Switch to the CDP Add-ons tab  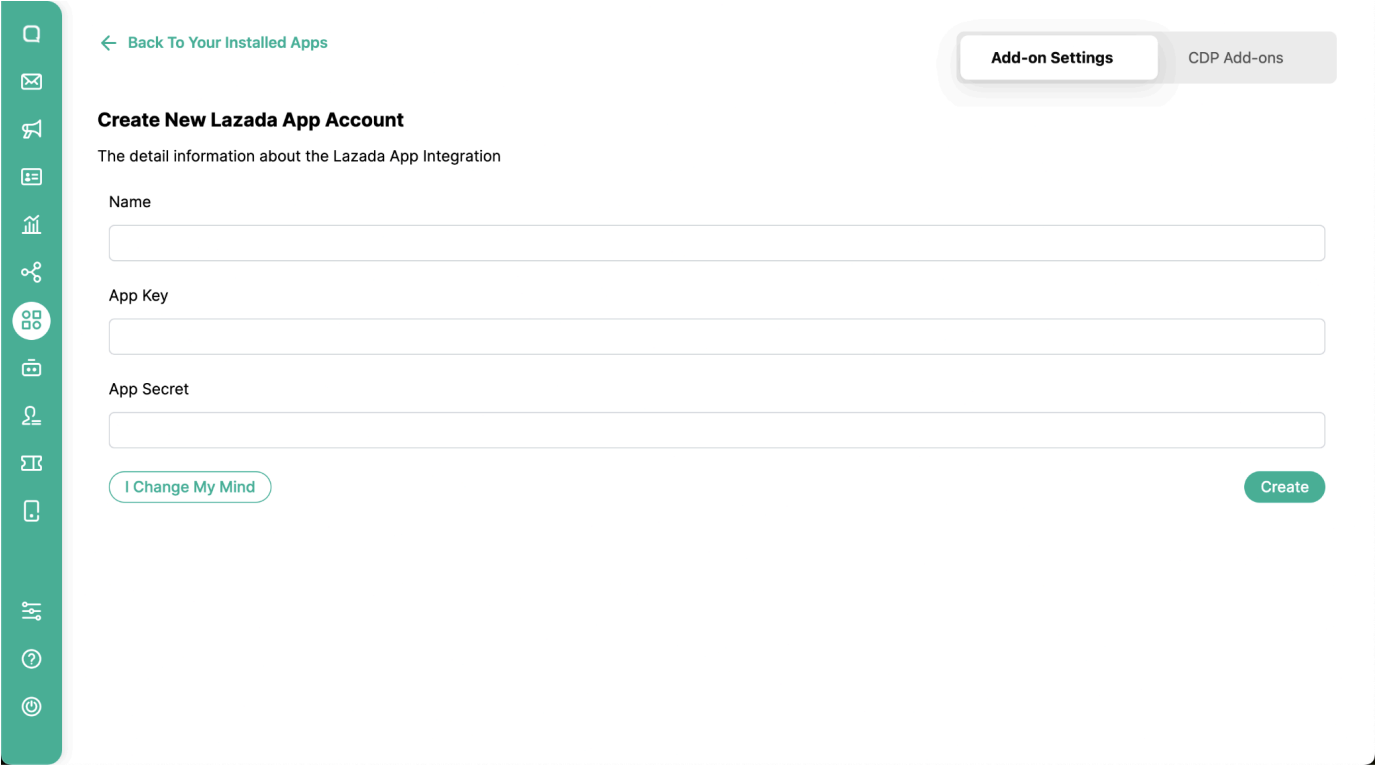[x=1235, y=58]
